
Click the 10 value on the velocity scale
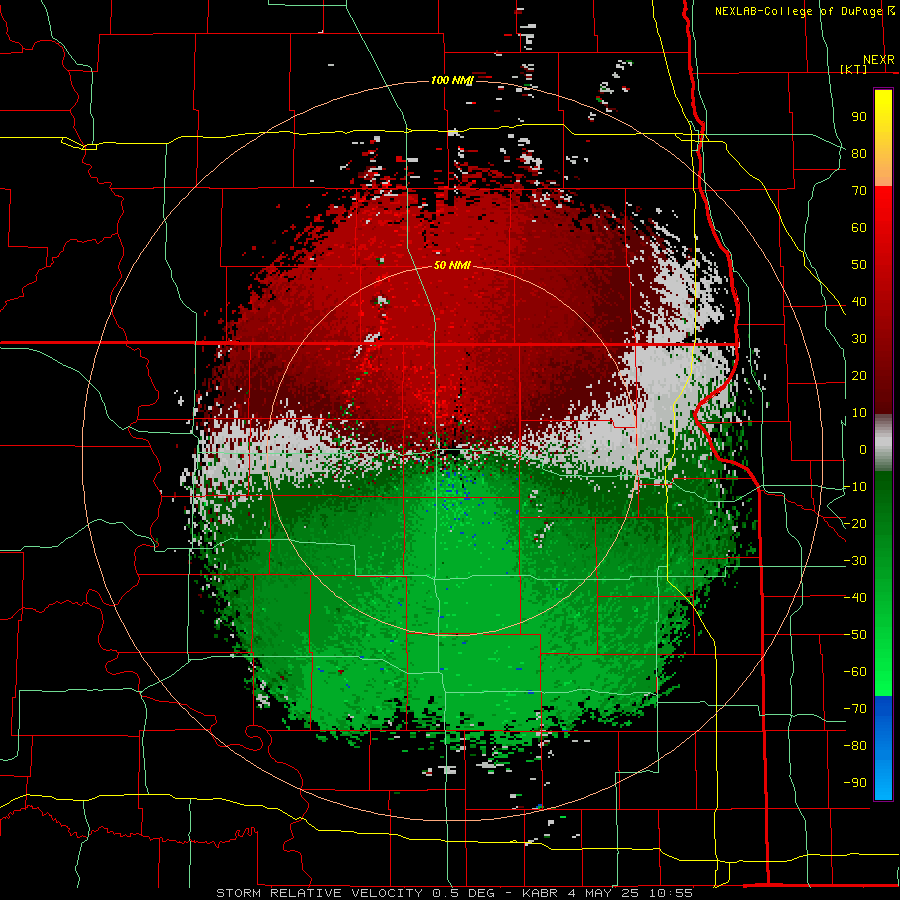pos(859,413)
